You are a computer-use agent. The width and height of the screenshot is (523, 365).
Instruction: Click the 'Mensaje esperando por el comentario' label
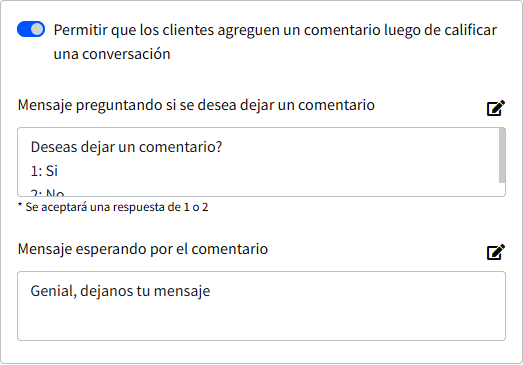click(x=143, y=249)
